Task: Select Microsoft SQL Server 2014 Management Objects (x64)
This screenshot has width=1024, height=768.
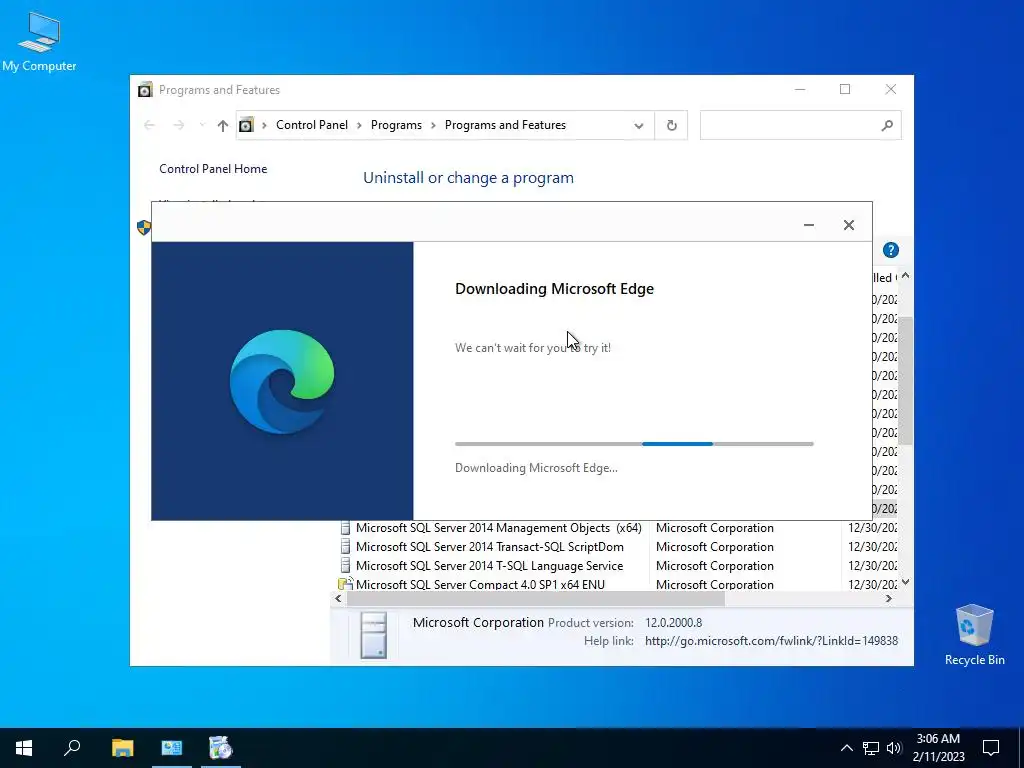Action: (498, 528)
